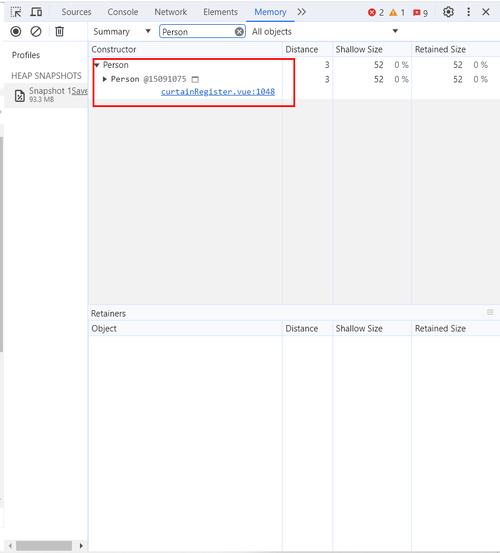
Task: Click the warning count triangle badge
Action: (397, 13)
